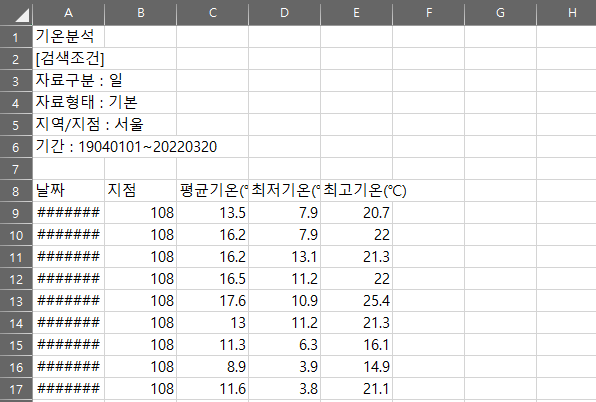Screen dimensions: 596x402
Task: Click max temperature 25.4 in row 13
Action: (356, 301)
